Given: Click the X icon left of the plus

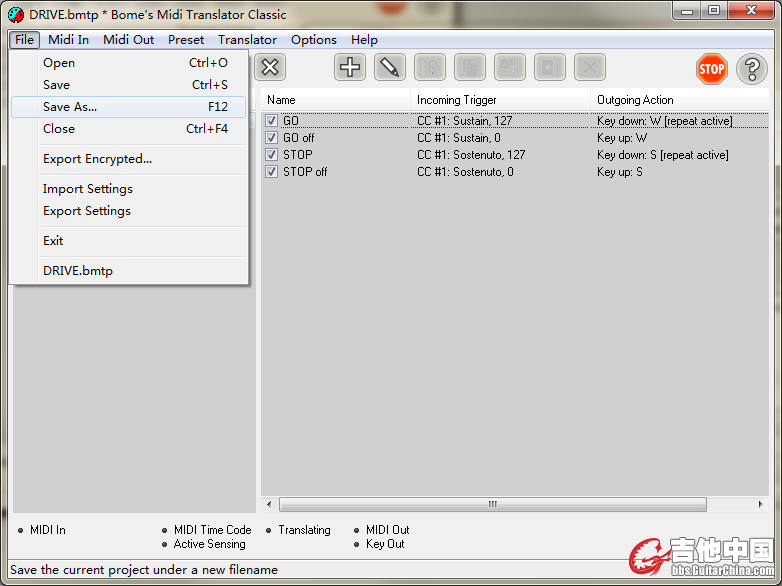Looking at the screenshot, I should [x=270, y=68].
